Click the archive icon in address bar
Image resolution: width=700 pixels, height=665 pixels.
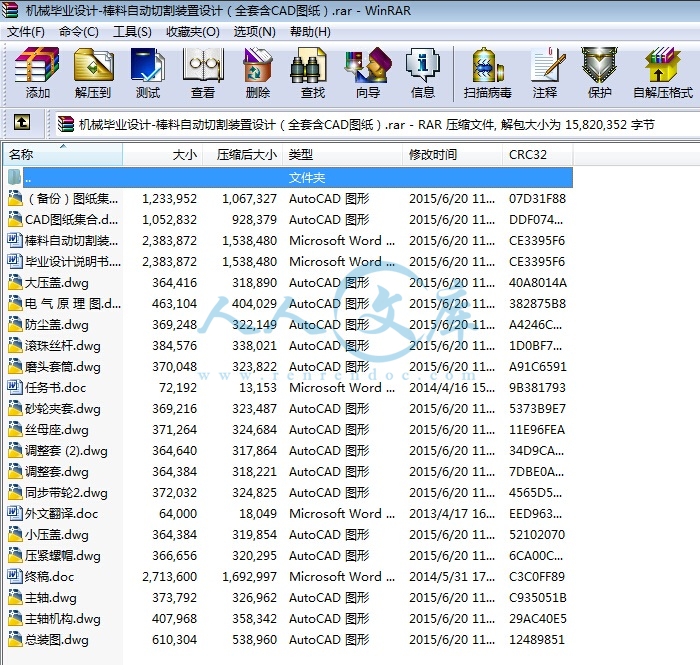pyautogui.click(x=66, y=125)
